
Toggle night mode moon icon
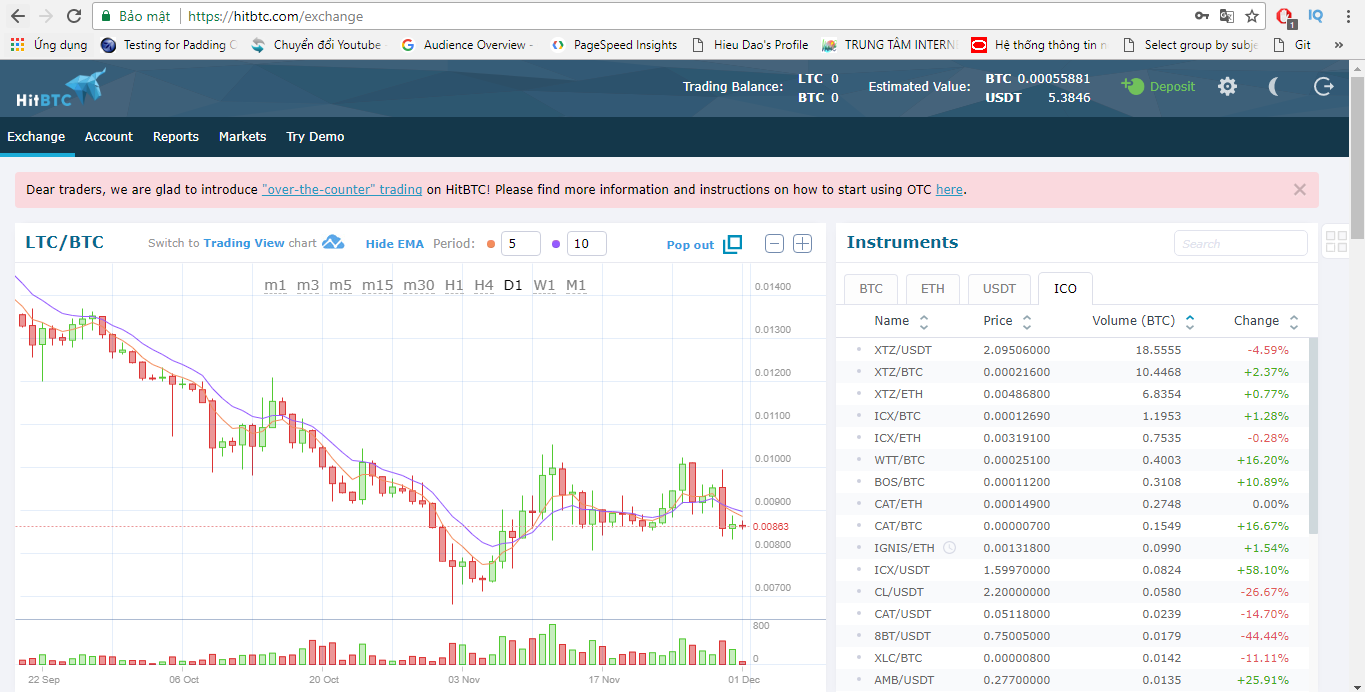[x=1274, y=87]
